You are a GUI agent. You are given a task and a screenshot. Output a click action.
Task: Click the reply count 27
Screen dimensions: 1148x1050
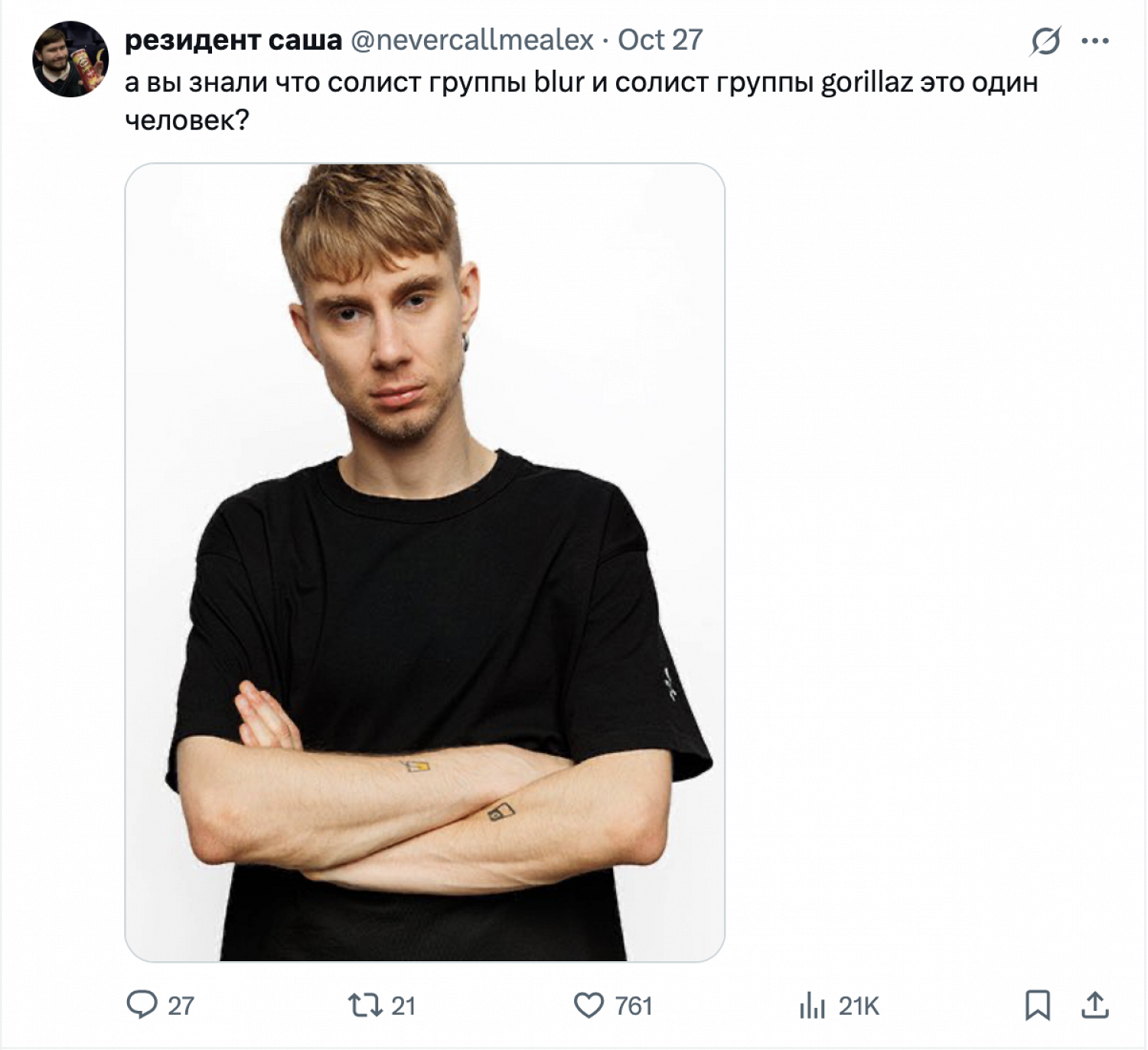(181, 1006)
